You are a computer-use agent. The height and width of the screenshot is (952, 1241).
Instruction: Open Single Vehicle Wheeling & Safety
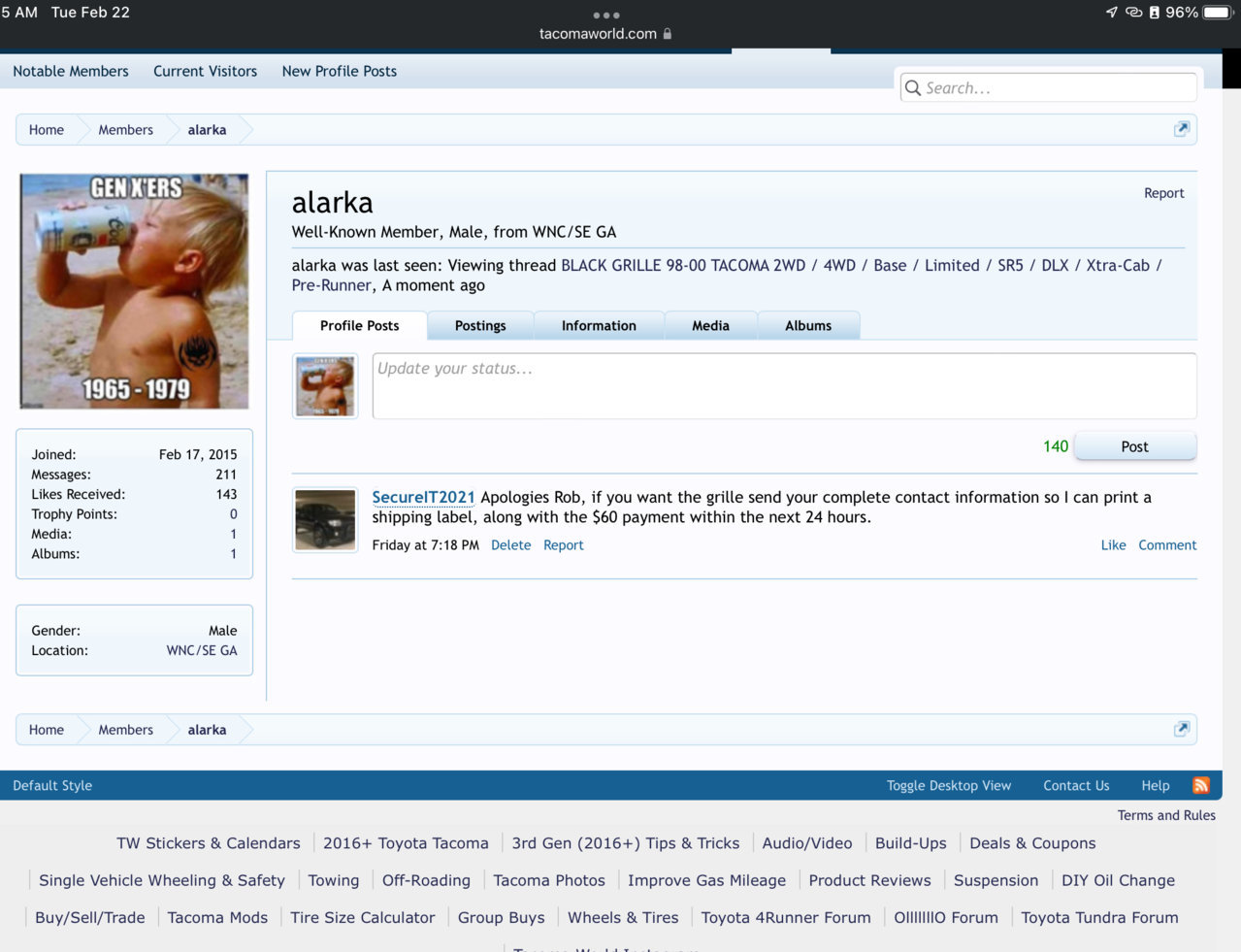(162, 880)
